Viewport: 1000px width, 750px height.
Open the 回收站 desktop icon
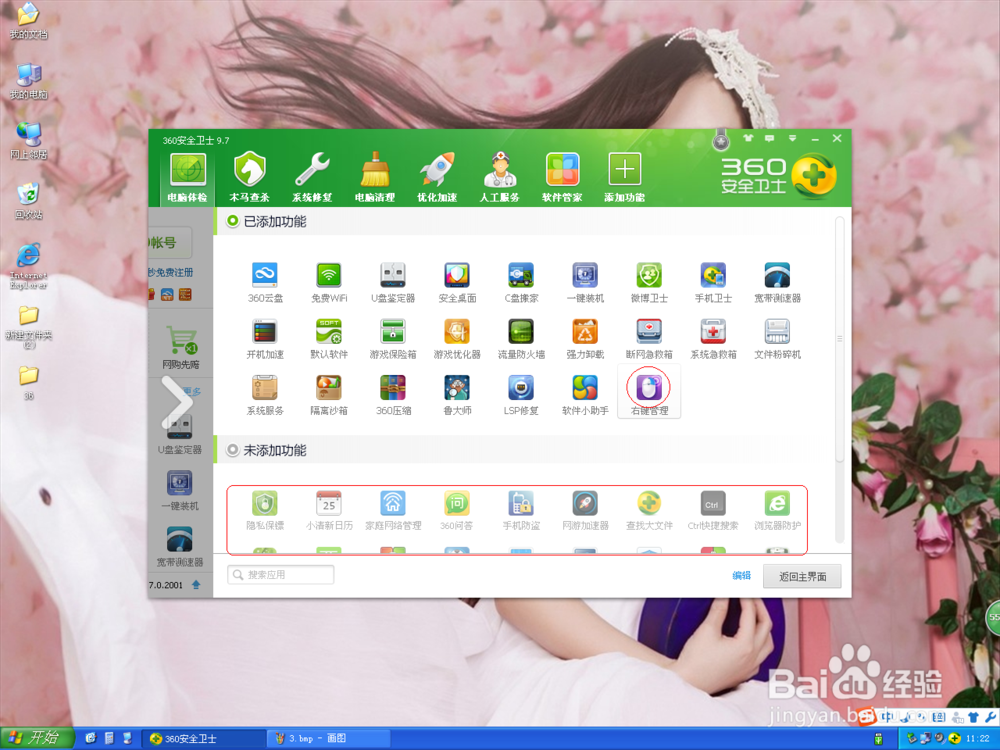coord(29,201)
